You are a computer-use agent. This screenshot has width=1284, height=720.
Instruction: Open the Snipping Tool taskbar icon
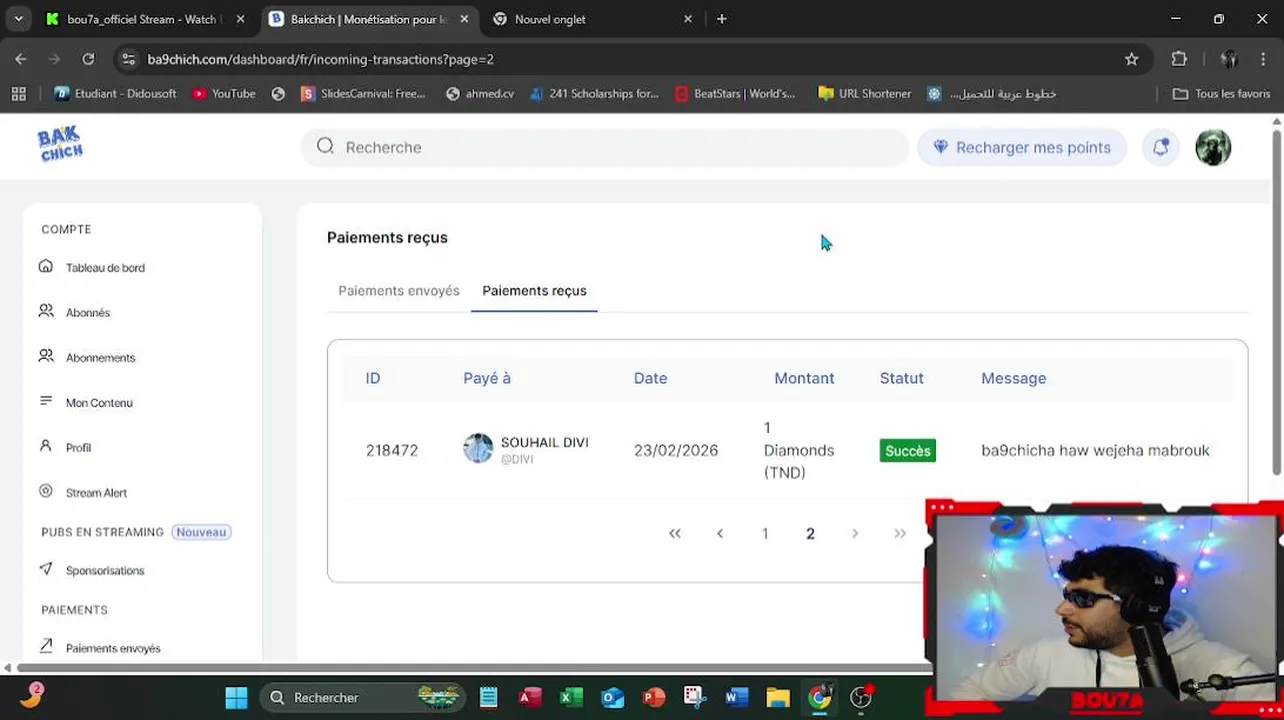[695, 697]
